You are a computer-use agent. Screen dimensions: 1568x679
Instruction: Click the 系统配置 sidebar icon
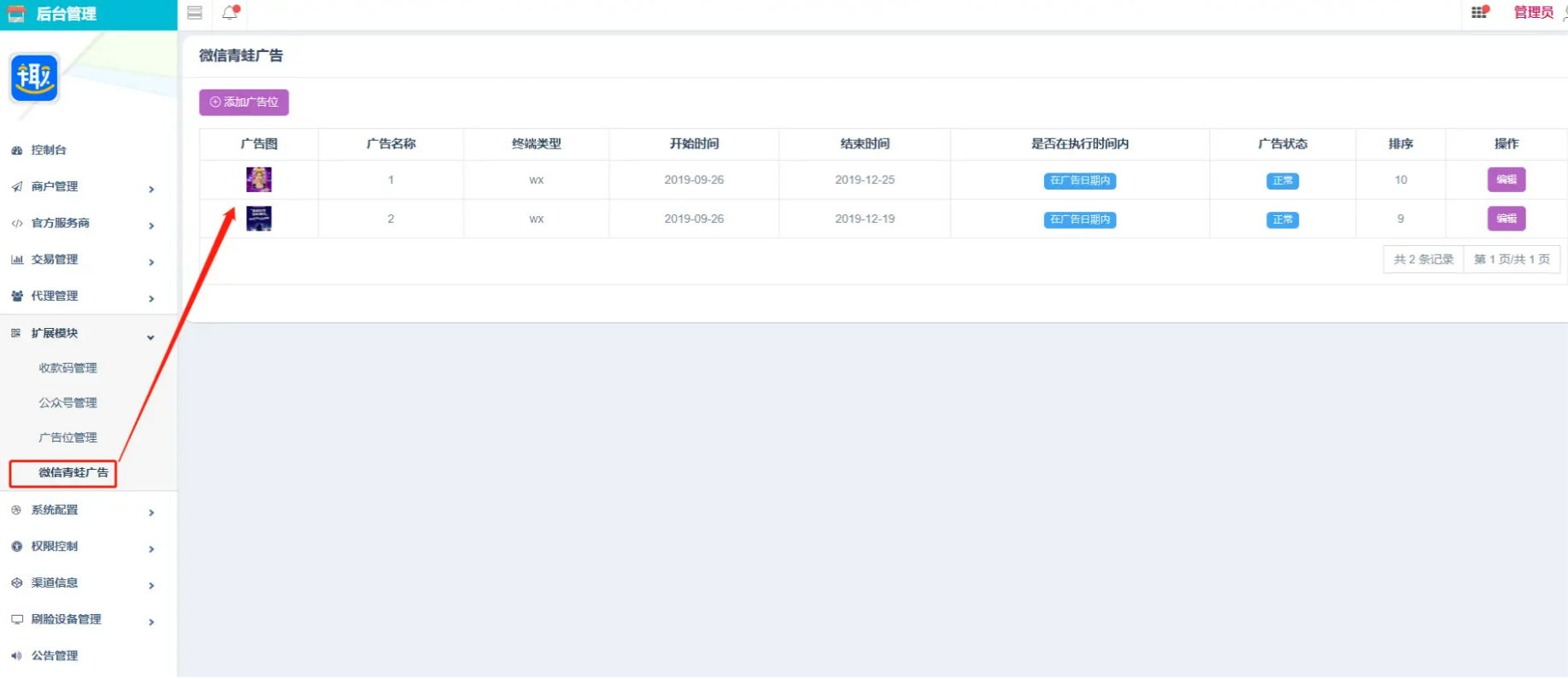pyautogui.click(x=16, y=510)
